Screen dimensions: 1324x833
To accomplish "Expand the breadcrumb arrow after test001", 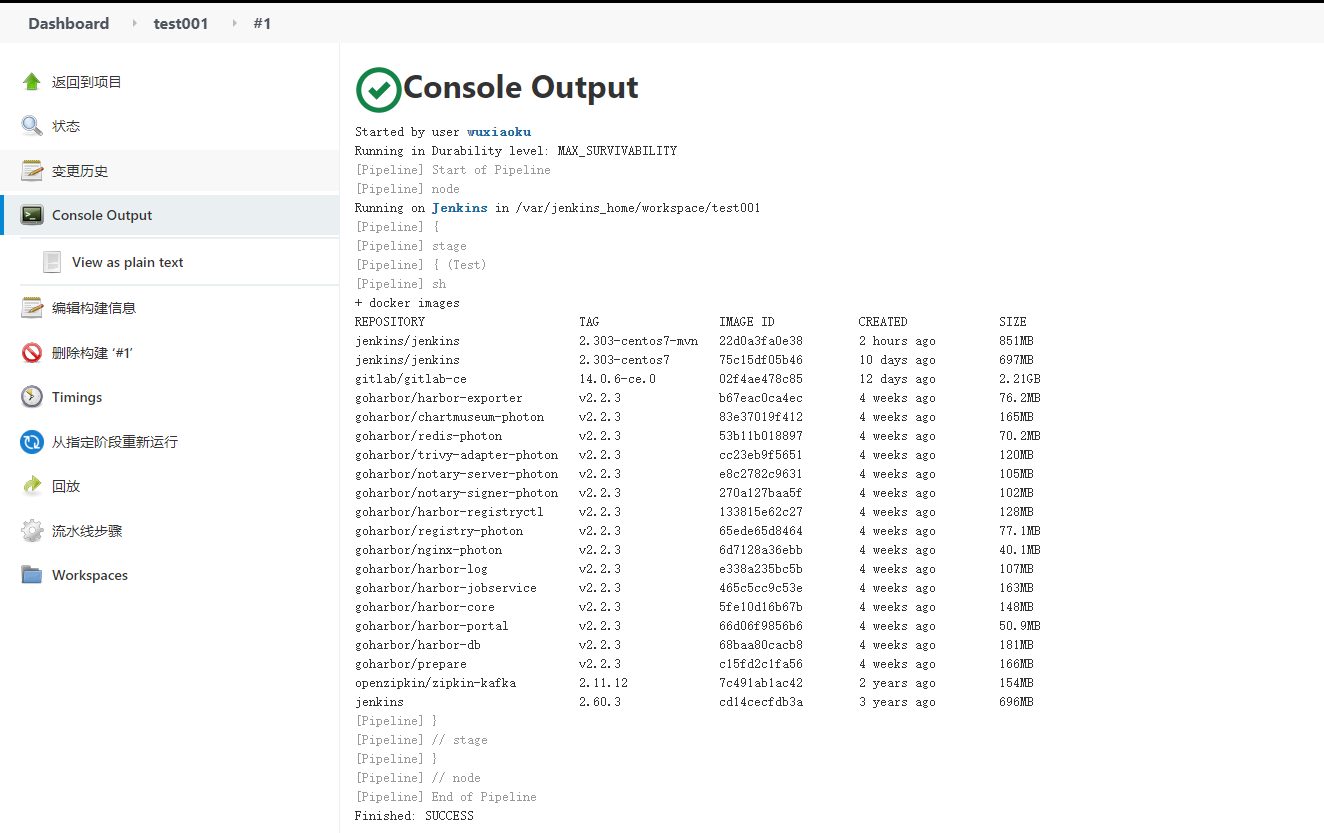I will pyautogui.click(x=235, y=23).
